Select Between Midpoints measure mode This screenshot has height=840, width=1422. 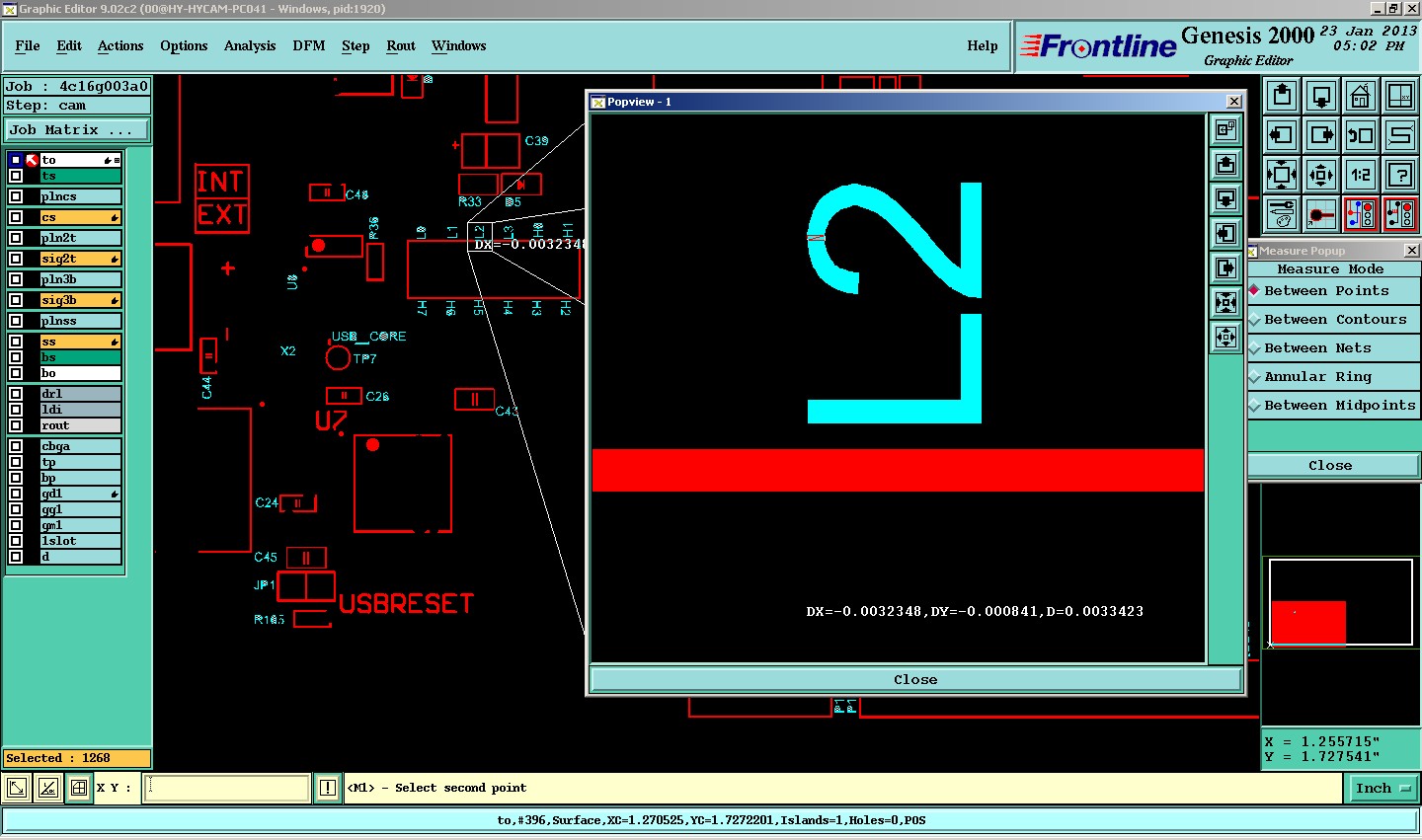[x=1333, y=406]
